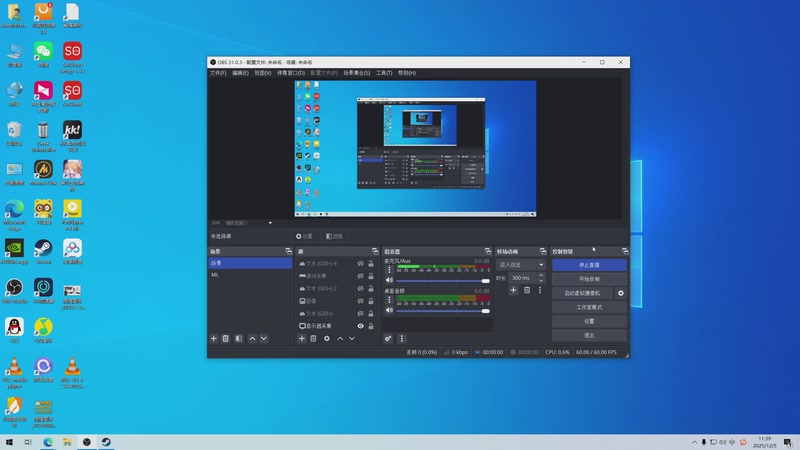Open the NVIDIA App desktop shortcut
800x450 pixels.
(x=14, y=252)
